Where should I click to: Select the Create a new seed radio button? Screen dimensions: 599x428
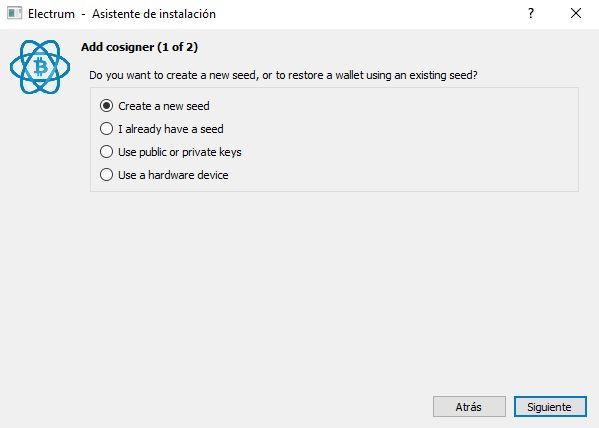[106, 106]
